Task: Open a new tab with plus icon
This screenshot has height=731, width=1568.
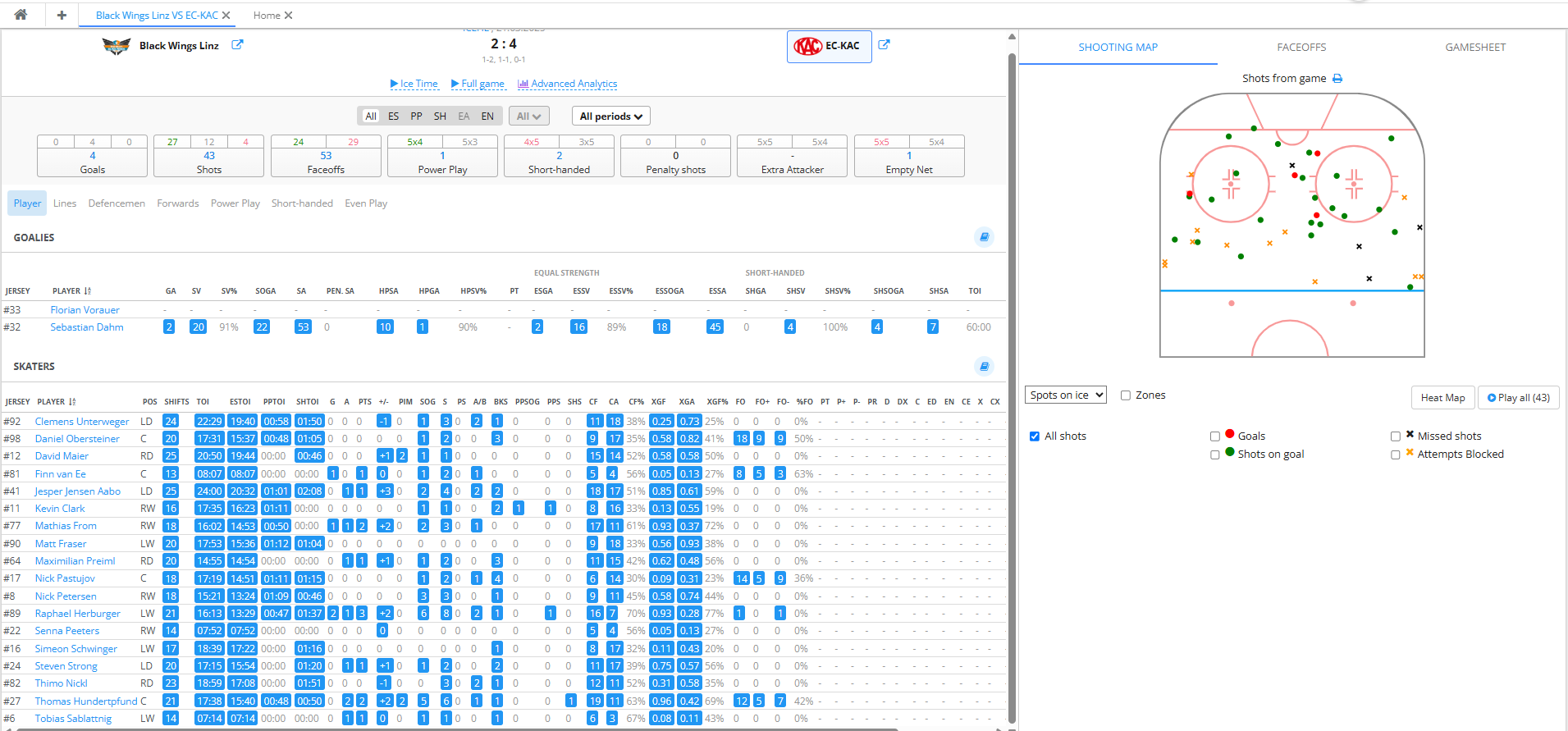Action: point(62,15)
